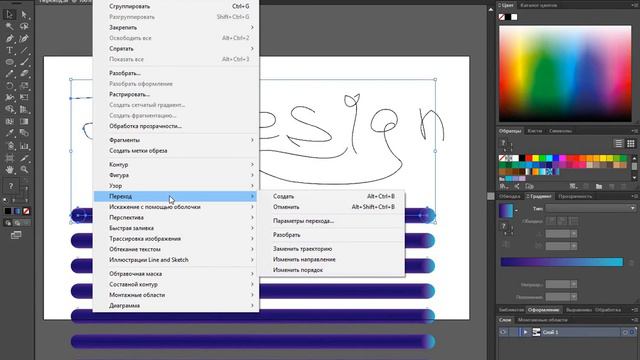The width and height of the screenshot is (640, 360).
Task: Select the Magic Wand tool
Action: point(9,27)
